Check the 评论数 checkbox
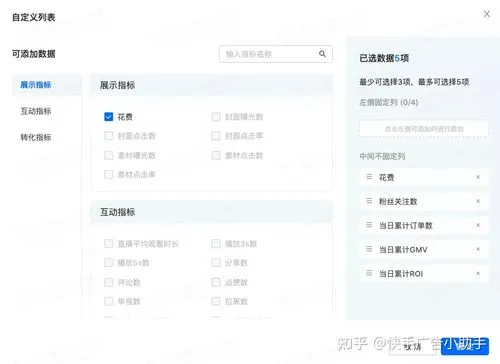Image resolution: width=500 pixels, height=364 pixels. click(x=109, y=282)
